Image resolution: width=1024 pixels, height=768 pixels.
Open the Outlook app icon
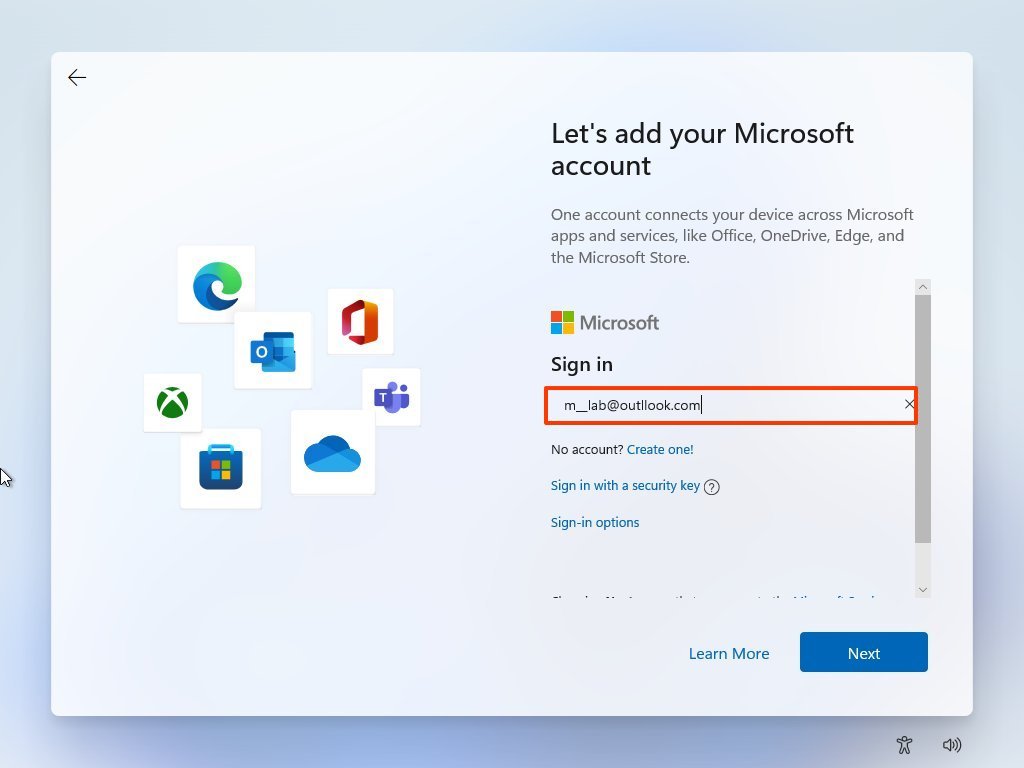tap(273, 351)
